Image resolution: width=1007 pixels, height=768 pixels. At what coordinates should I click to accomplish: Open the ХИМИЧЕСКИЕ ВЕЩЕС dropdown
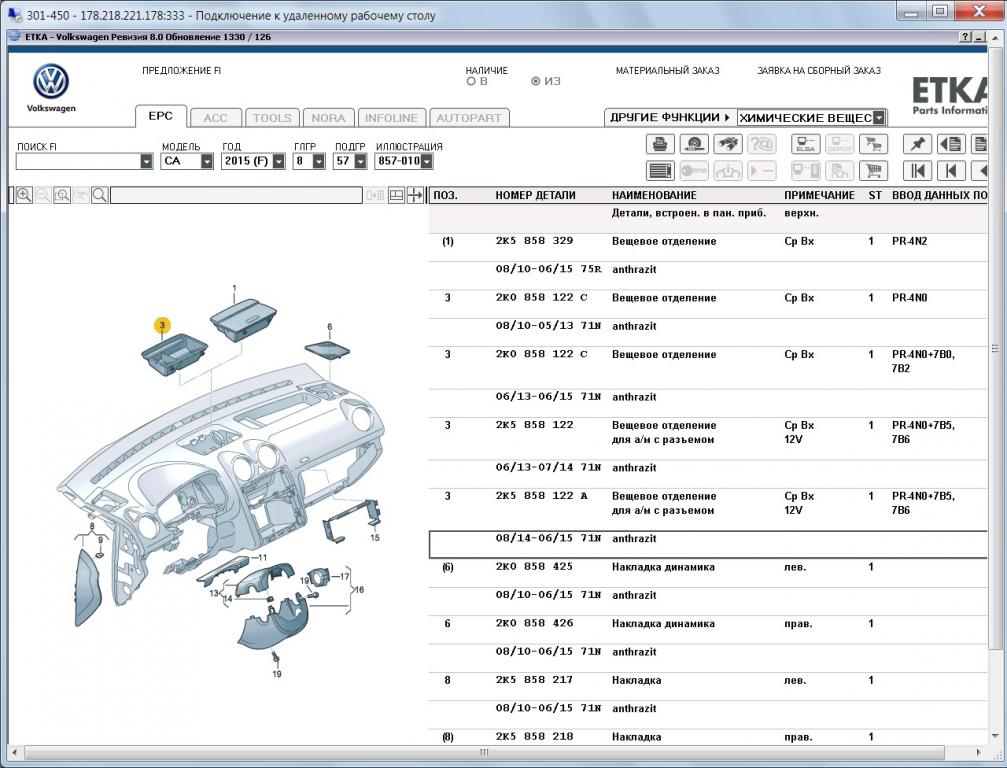point(879,118)
